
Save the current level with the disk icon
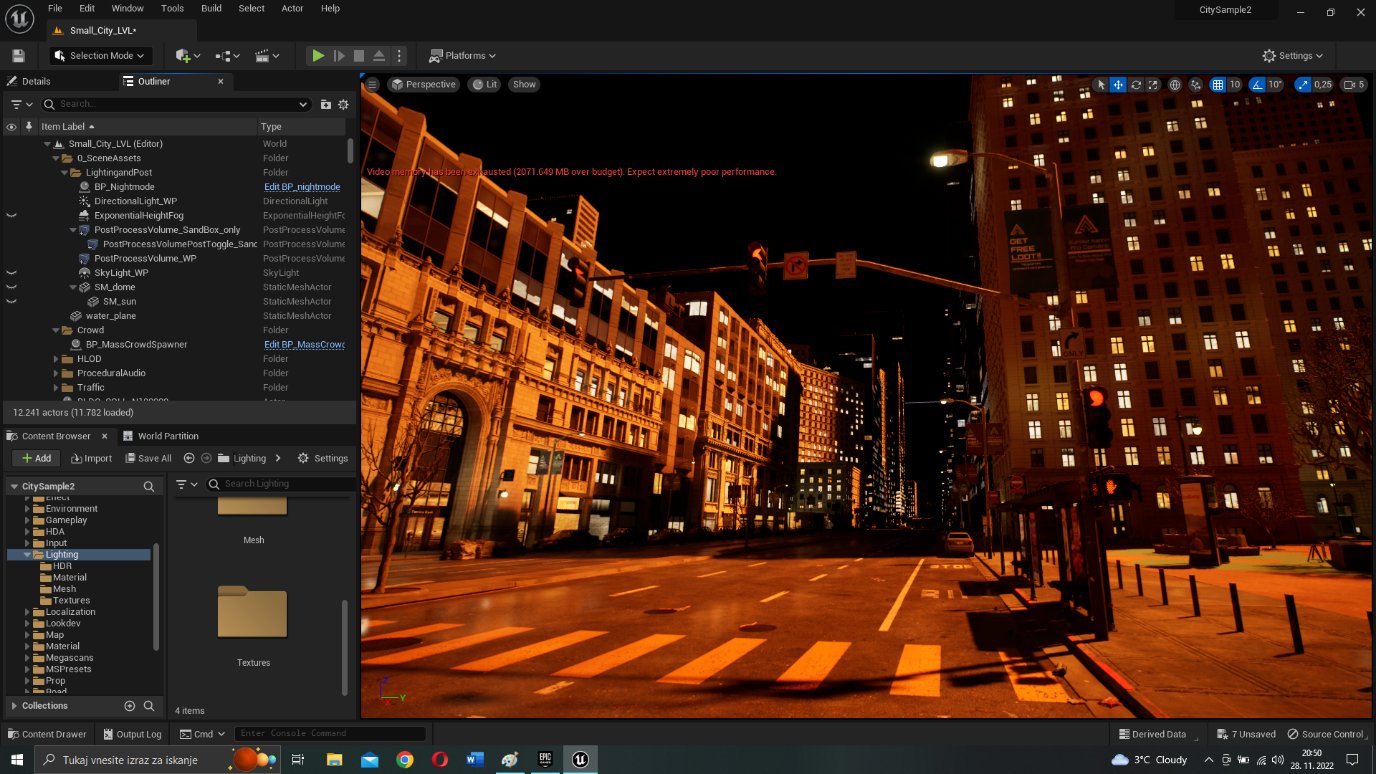point(18,56)
